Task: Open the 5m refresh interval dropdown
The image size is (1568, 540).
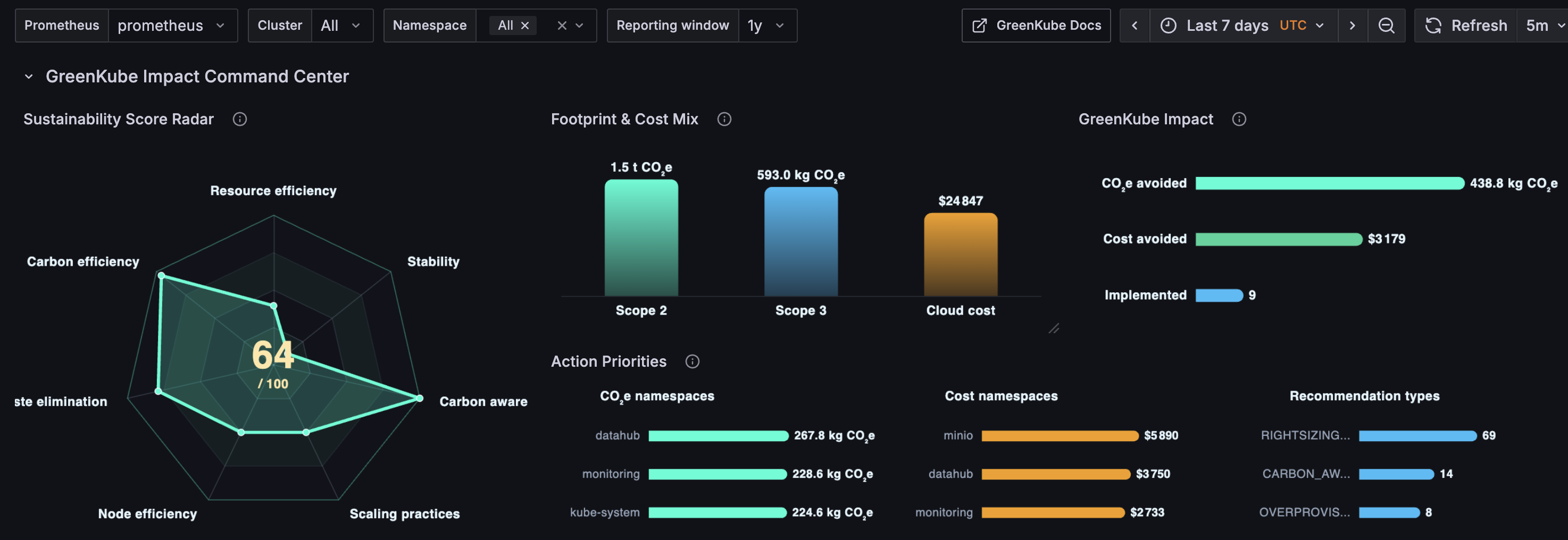Action: click(1543, 26)
